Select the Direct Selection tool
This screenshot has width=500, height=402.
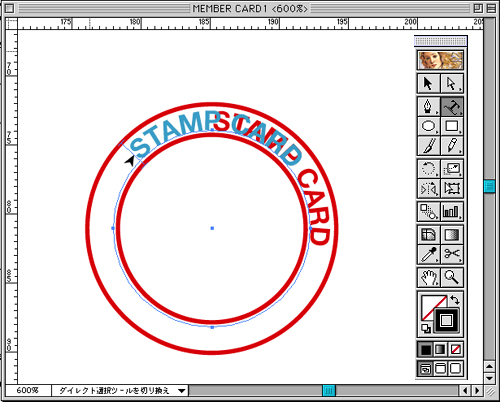point(452,83)
